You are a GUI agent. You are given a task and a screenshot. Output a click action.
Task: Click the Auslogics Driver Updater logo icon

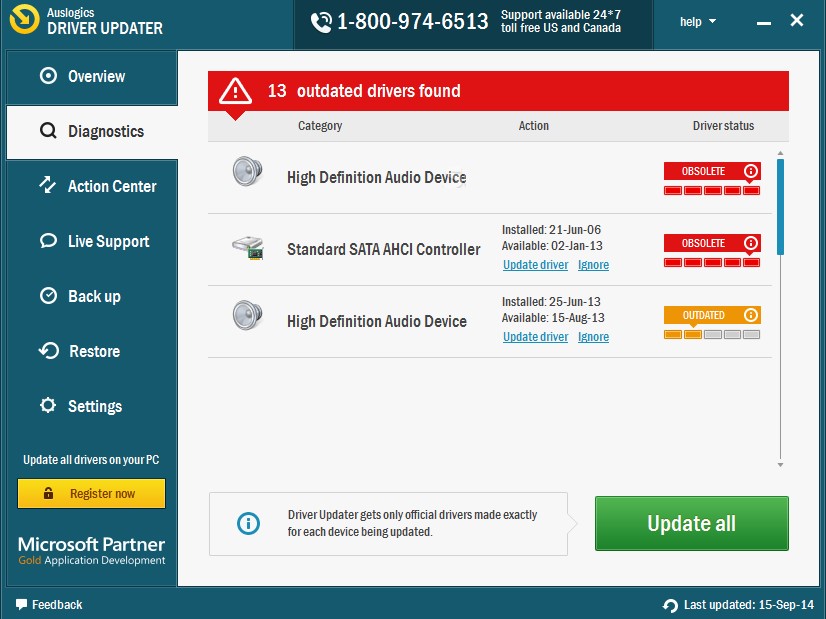(x=24, y=19)
